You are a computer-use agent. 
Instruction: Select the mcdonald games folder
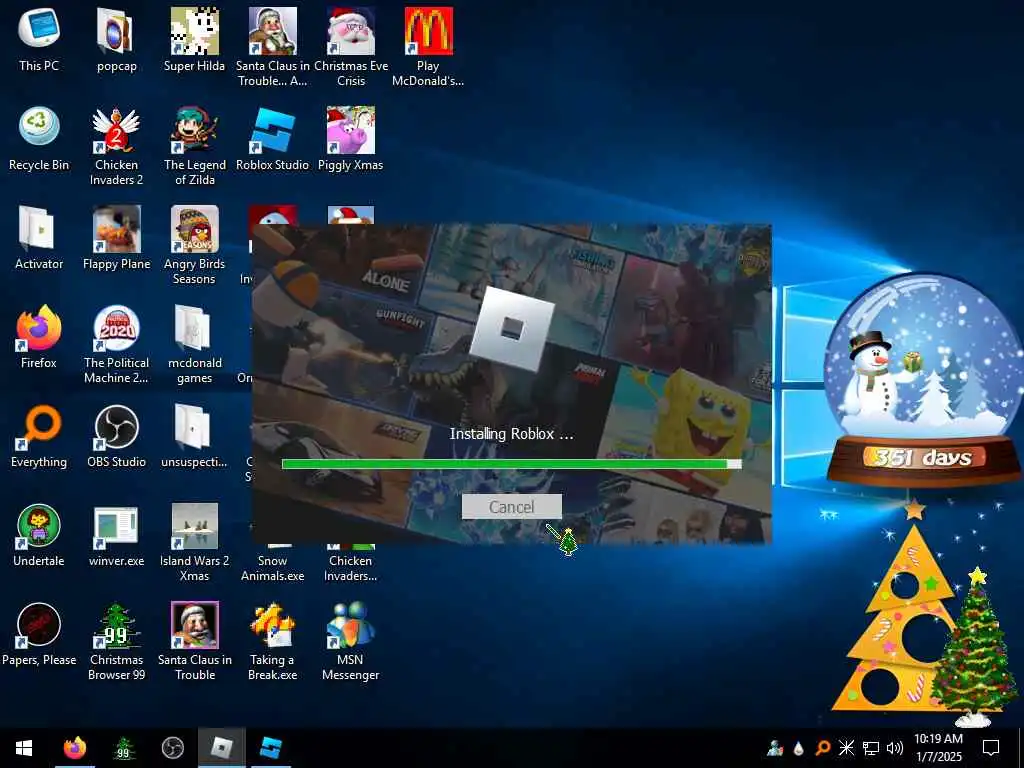pyautogui.click(x=194, y=345)
